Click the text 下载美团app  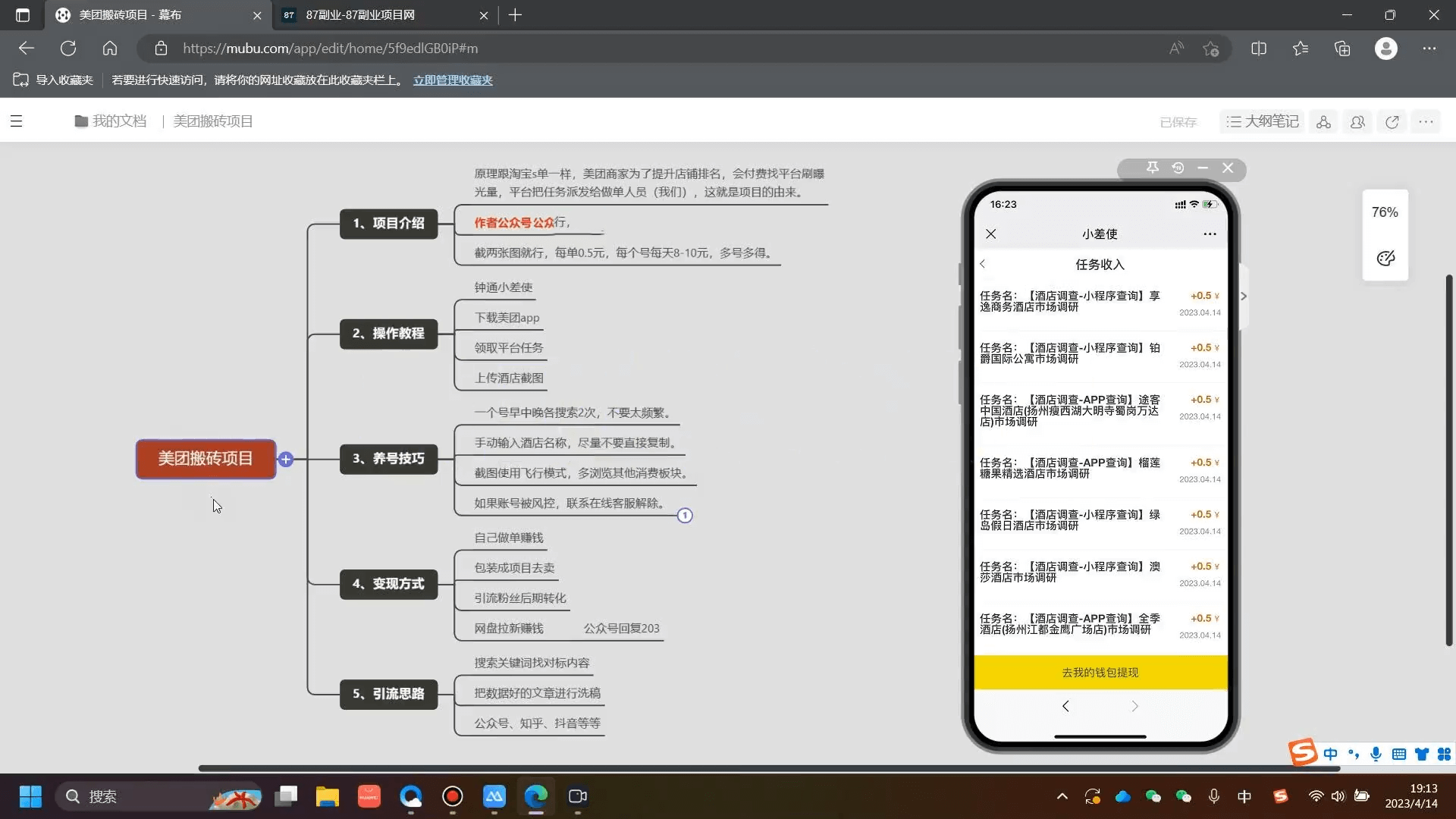[507, 318]
